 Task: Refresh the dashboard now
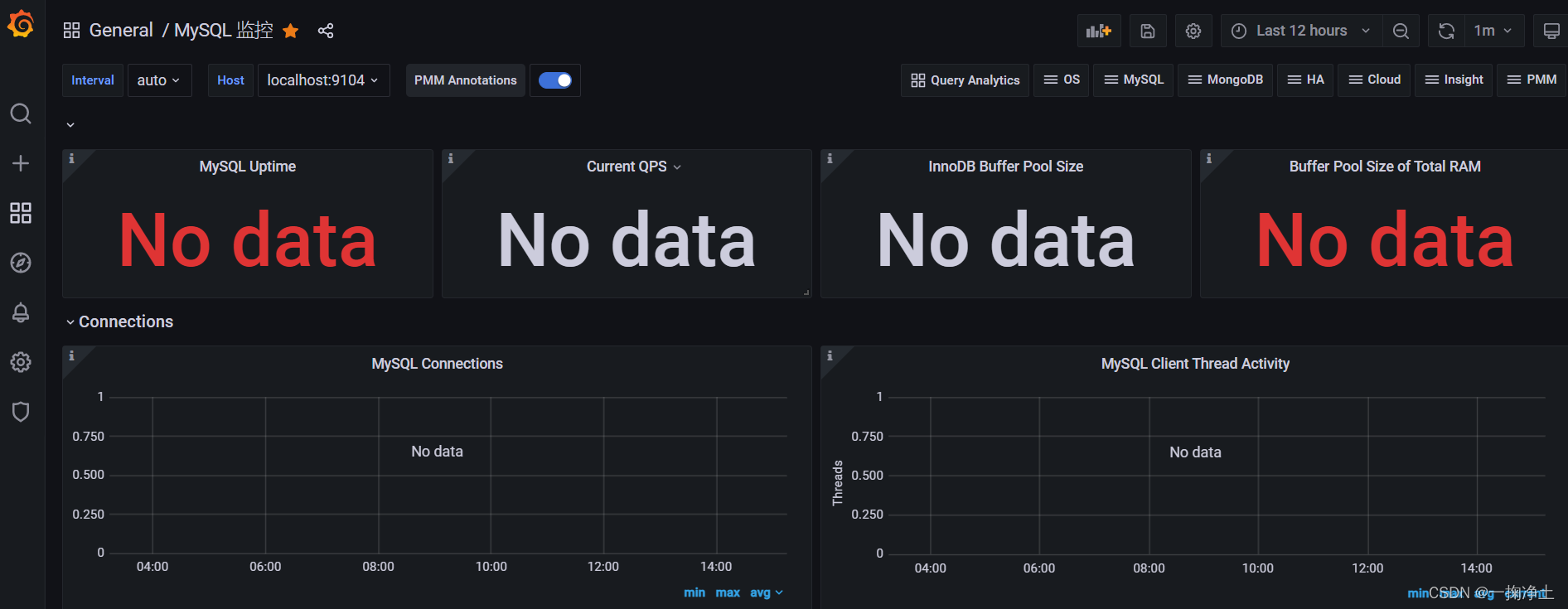1446,31
